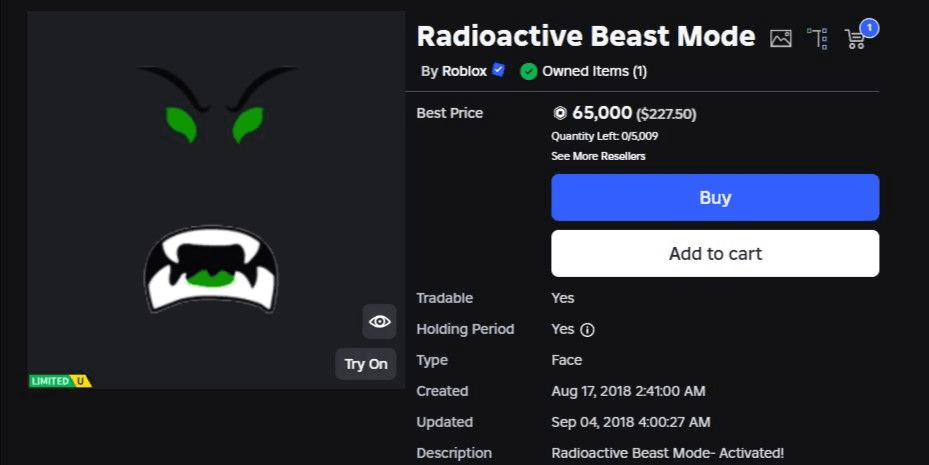Click the Quantity Left 0/5,009 text

604,136
